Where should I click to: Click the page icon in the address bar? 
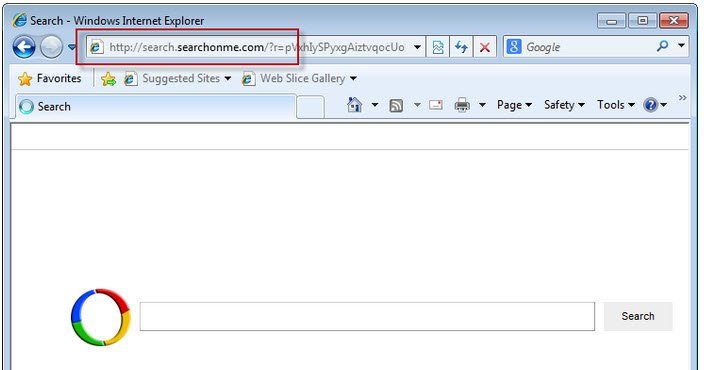coord(97,47)
